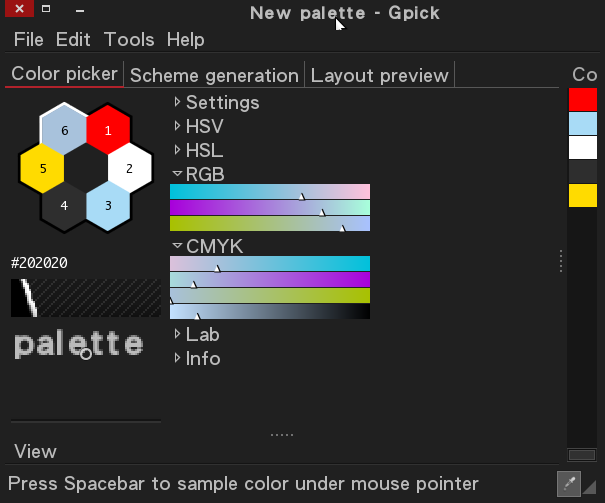Expand the Info section

[197, 358]
